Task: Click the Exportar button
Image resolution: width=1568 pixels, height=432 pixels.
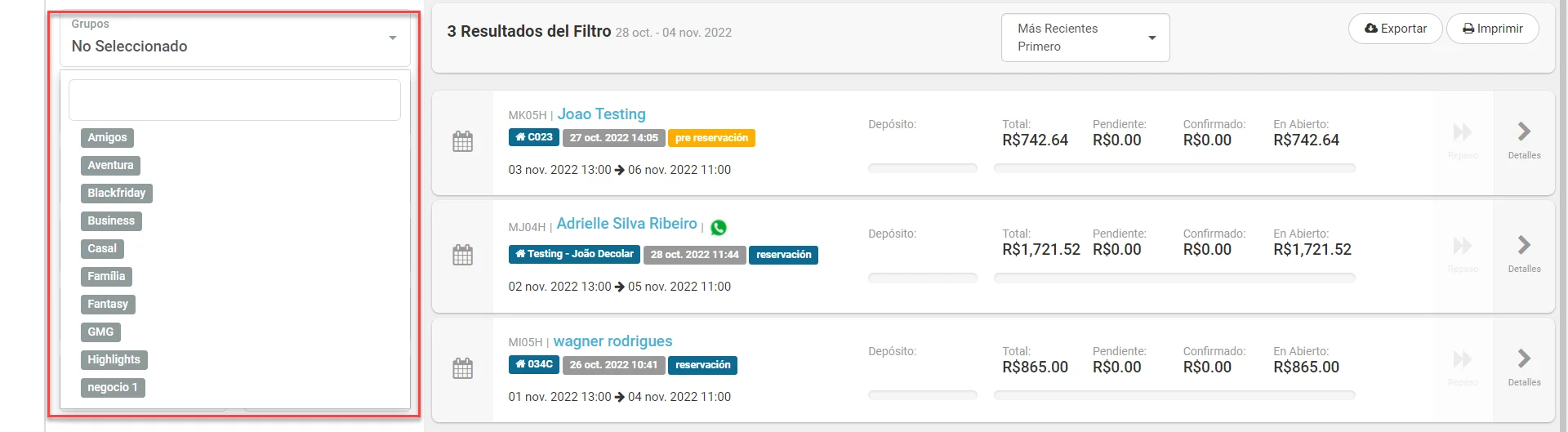Action: pos(1395,29)
